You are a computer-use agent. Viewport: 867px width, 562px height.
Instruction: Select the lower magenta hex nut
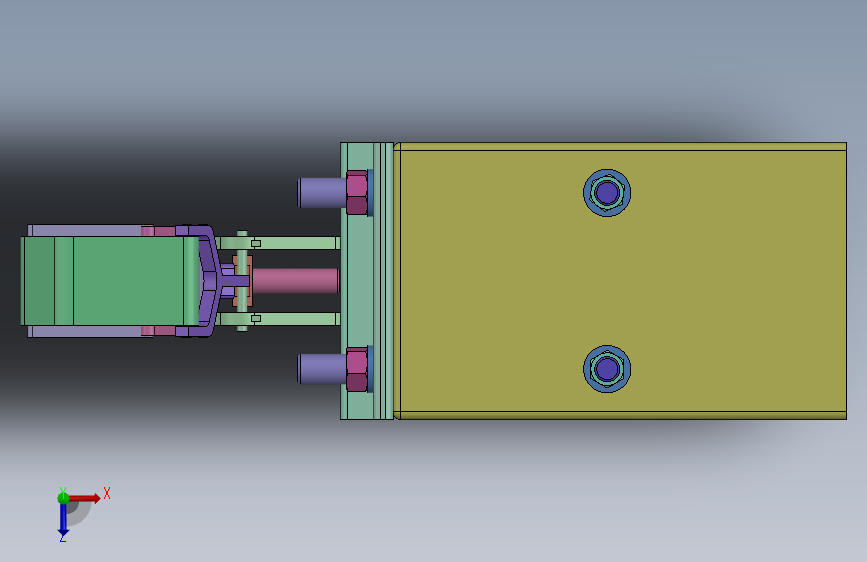357,370
